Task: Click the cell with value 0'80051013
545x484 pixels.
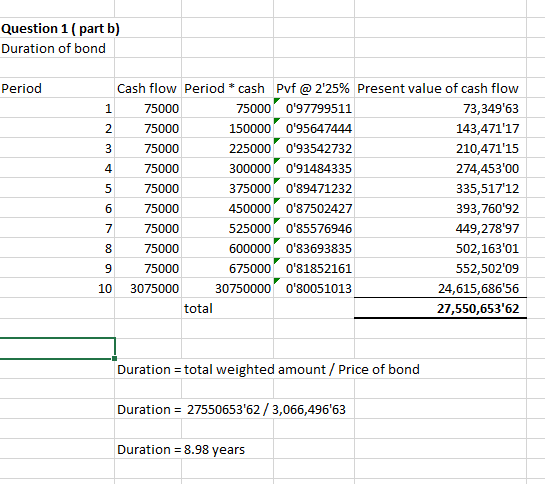Action: coord(314,288)
